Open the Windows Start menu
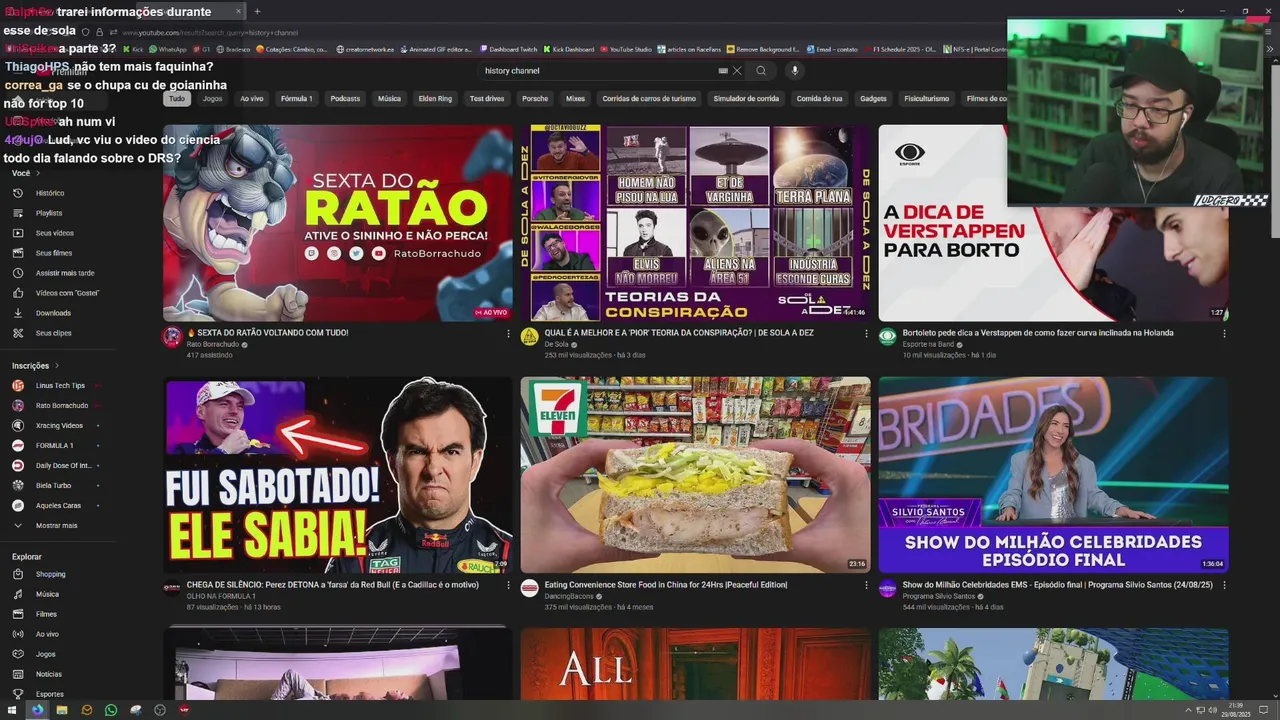Screen dimensions: 1280x720 (12, 710)
